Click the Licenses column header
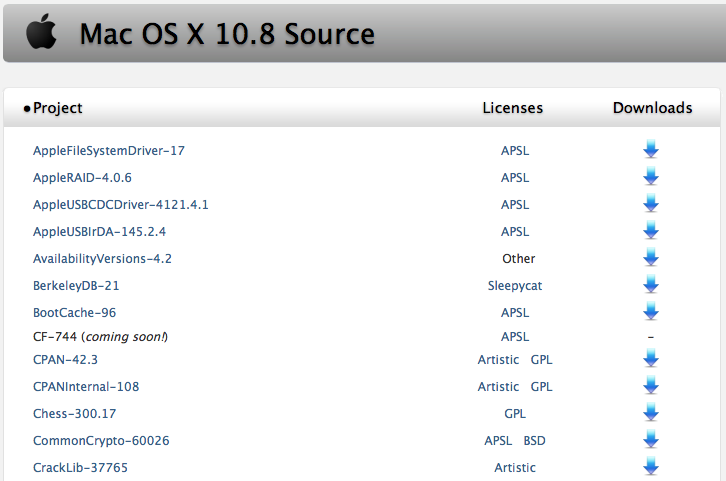Image resolution: width=726 pixels, height=481 pixels. [x=513, y=108]
